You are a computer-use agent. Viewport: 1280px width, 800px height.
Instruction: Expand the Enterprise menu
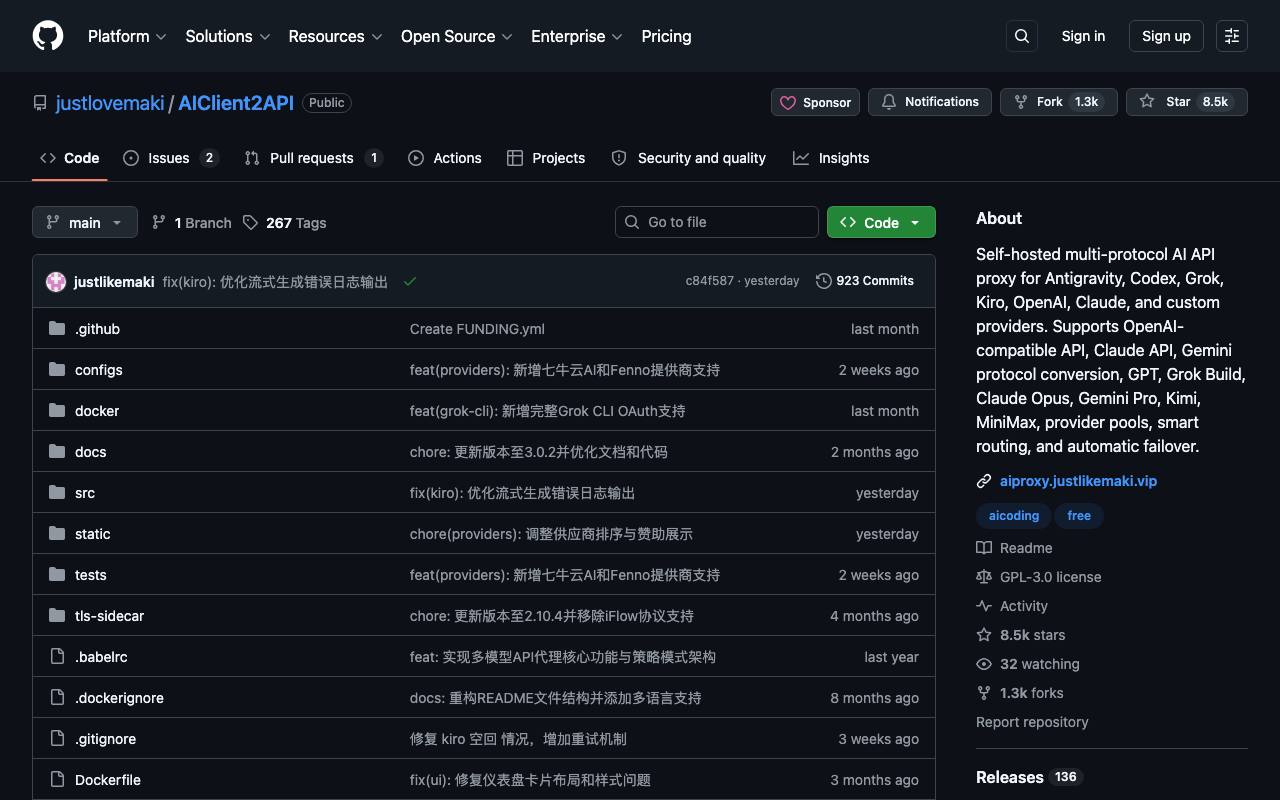[x=577, y=36]
